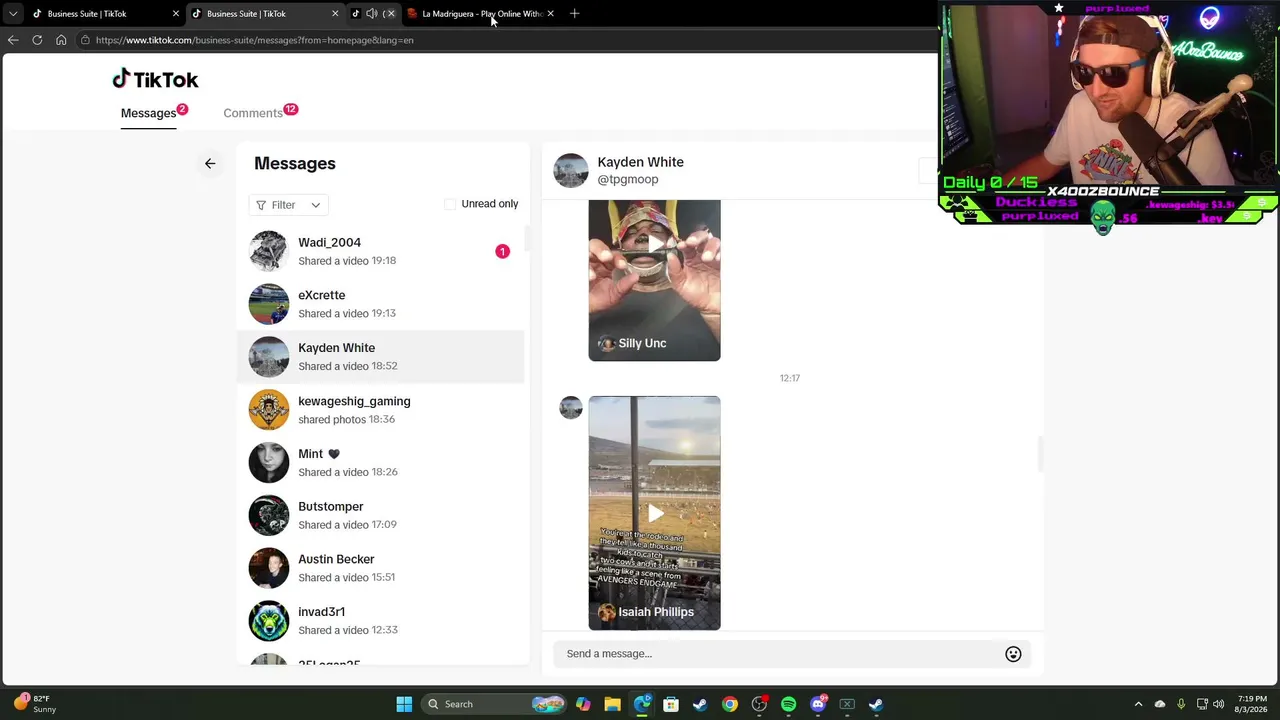The height and width of the screenshot is (720, 1280).
Task: Click "Shared a video 18:26" under Mint
Action: click(x=348, y=472)
